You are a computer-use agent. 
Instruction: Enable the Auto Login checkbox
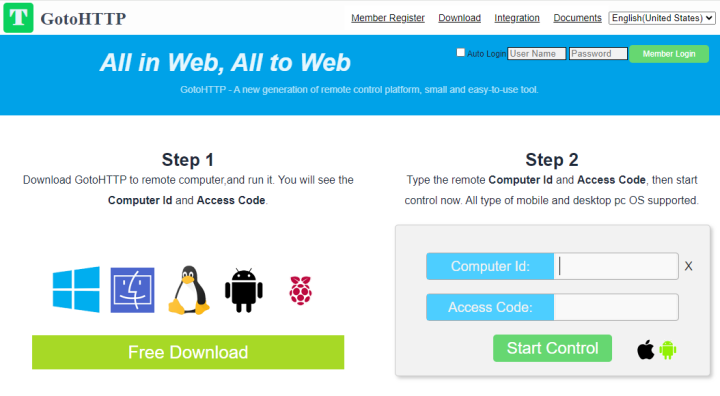(461, 52)
